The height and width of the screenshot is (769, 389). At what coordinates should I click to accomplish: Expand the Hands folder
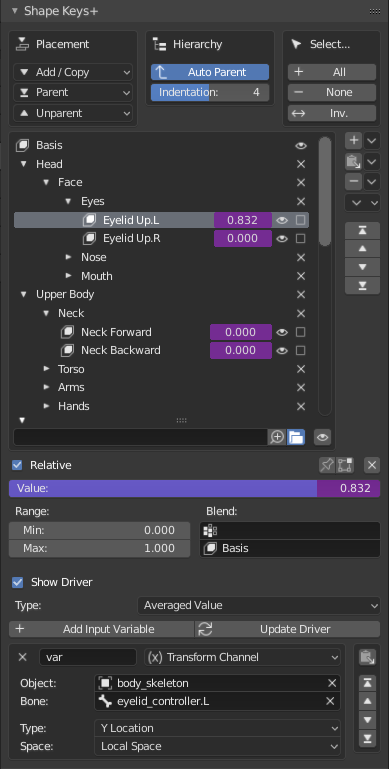pos(46,406)
